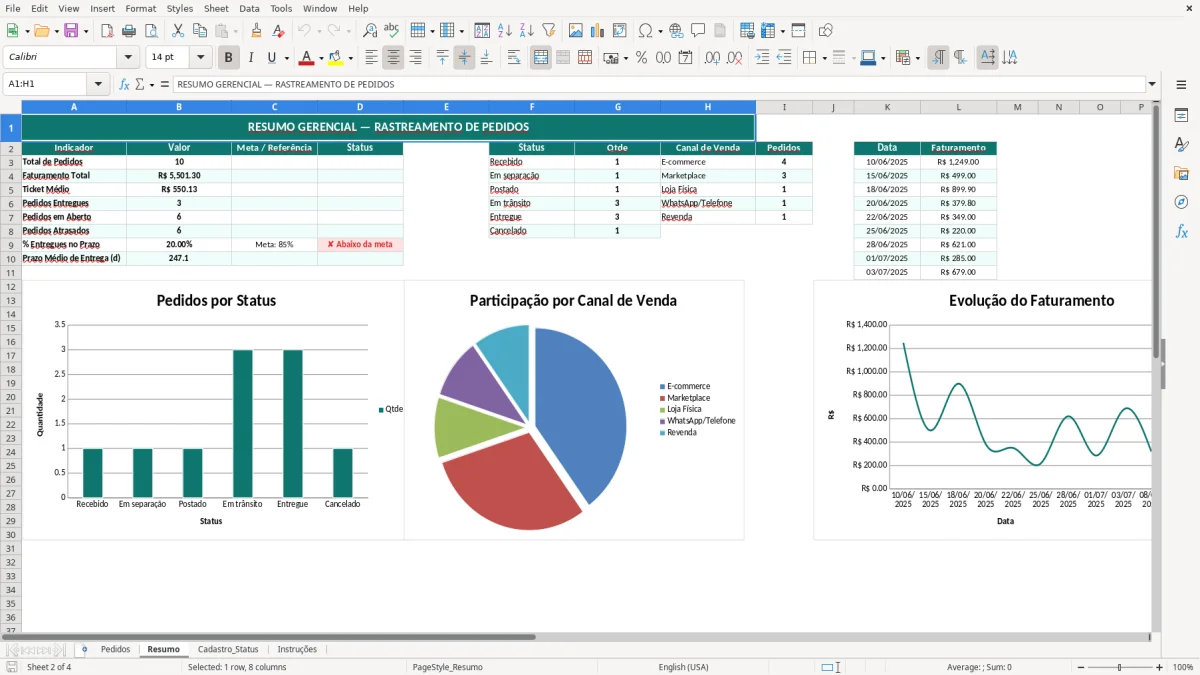
Task: Click the Format as Percent icon
Action: tap(642, 58)
